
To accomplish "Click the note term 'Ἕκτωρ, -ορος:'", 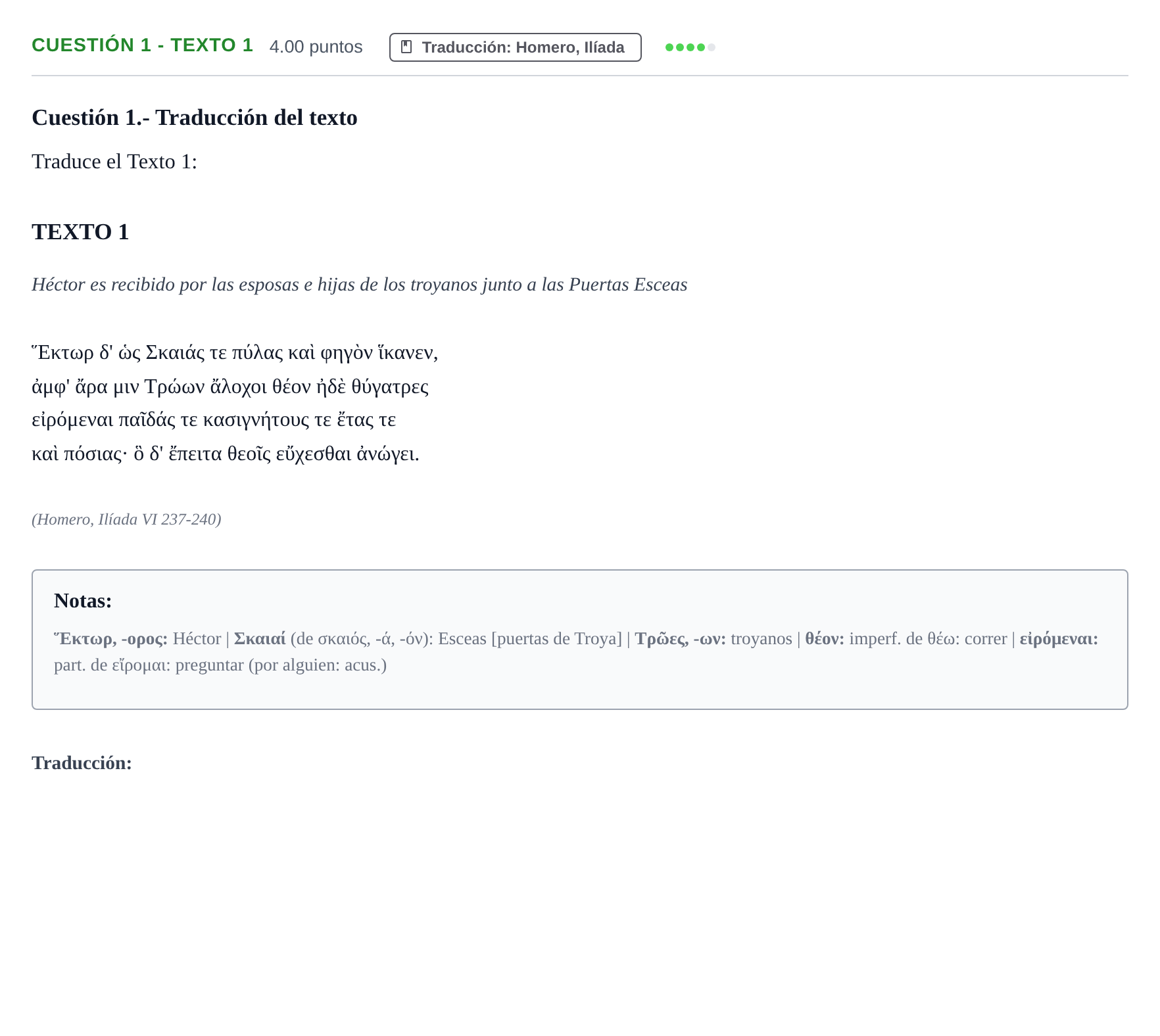I will pos(111,639).
